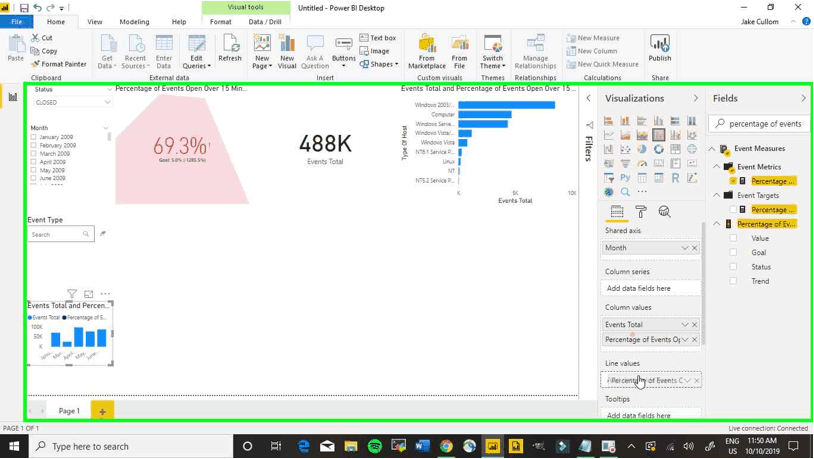Image resolution: width=814 pixels, height=459 pixels.
Task: Click the New Quick Measure button
Action: click(602, 64)
